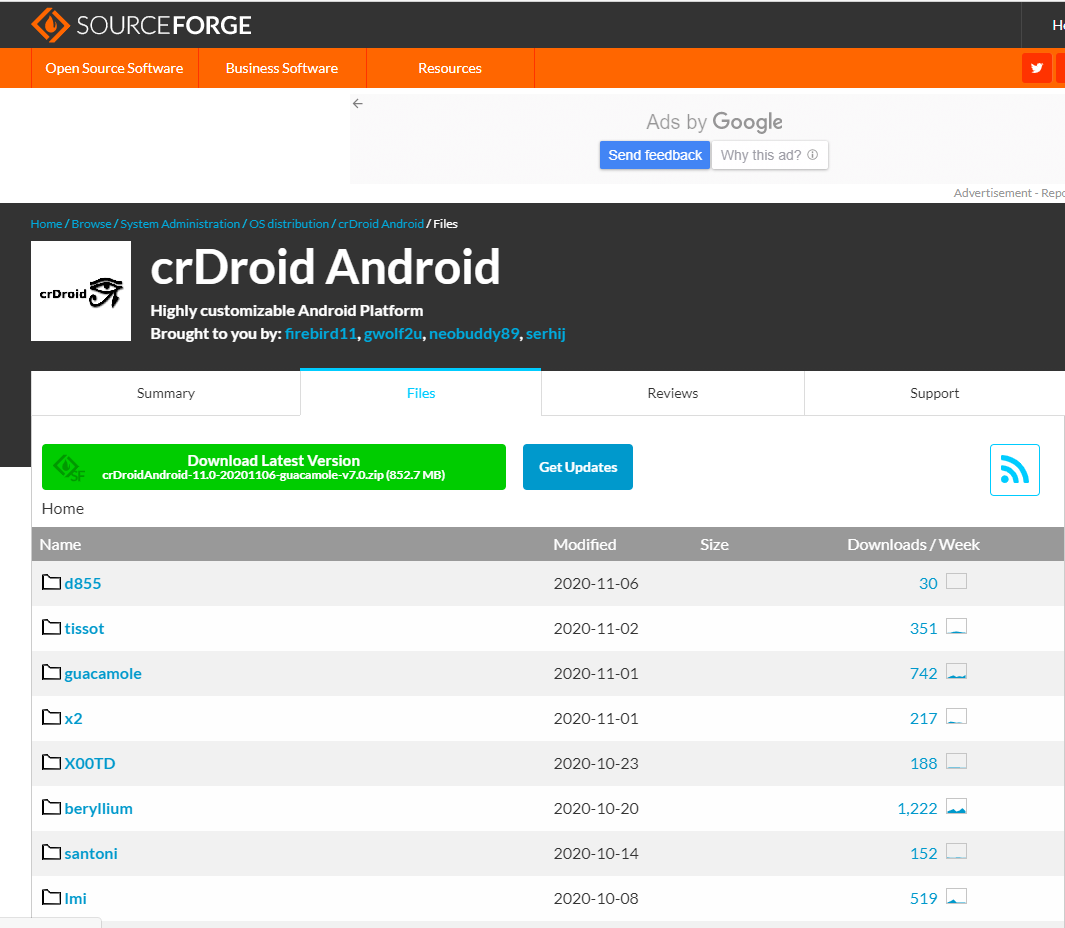The width and height of the screenshot is (1065, 928).
Task: Open crDroid Android breadcrumb link
Action: [381, 224]
